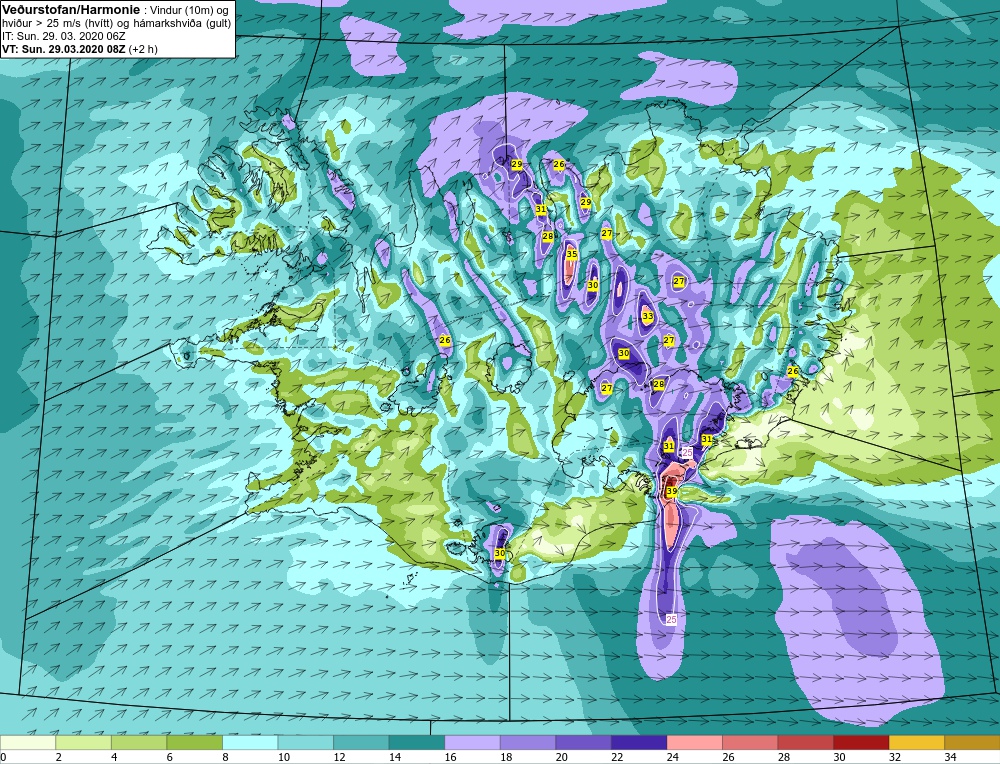Screen dimensions: 1000x764
Task: Click the legend scale number 32
Action: [894, 757]
